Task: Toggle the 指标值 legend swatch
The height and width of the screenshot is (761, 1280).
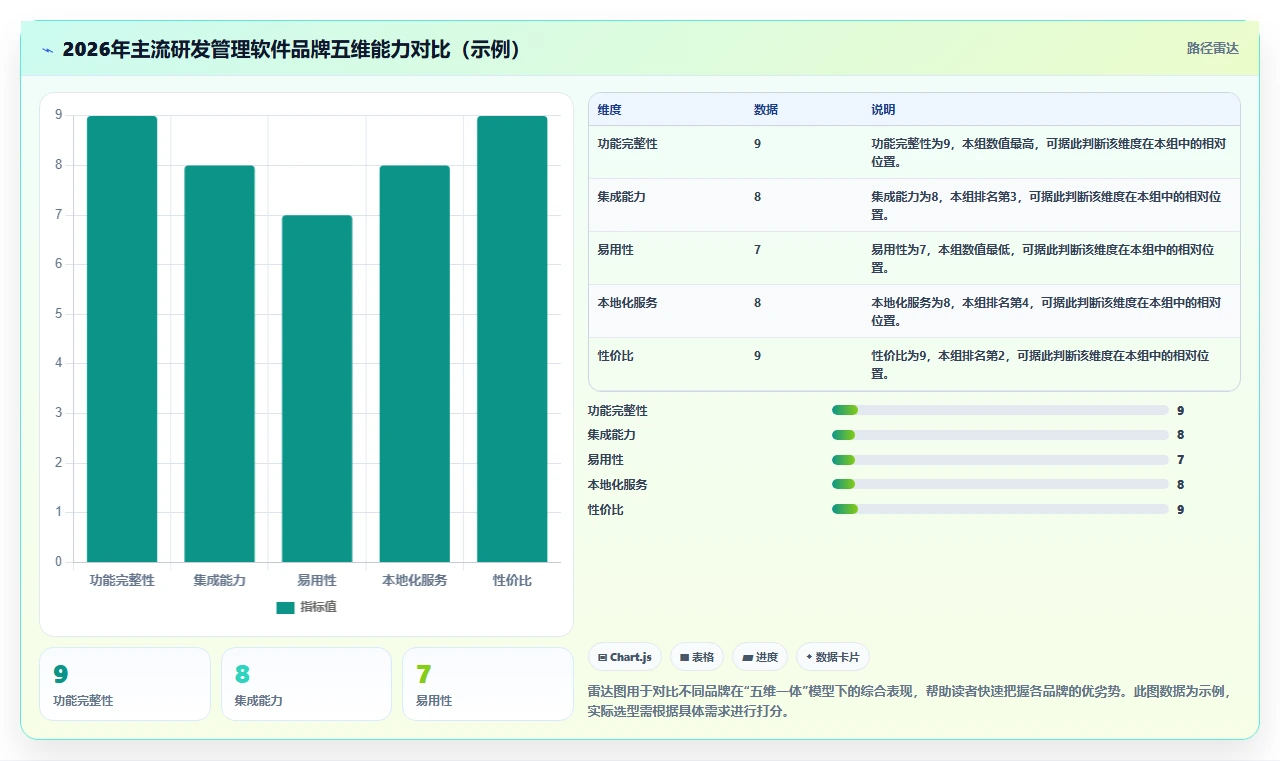Action: pyautogui.click(x=285, y=607)
